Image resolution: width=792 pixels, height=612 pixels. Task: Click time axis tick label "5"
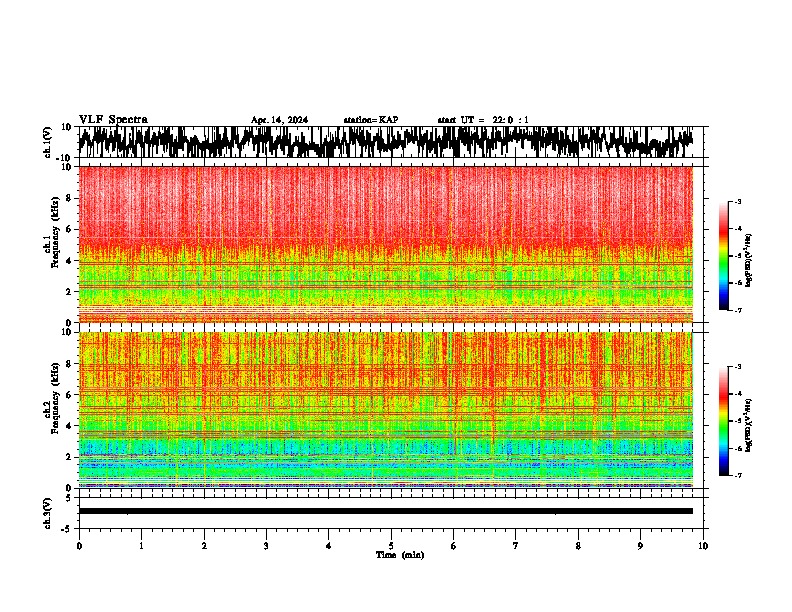(x=391, y=546)
